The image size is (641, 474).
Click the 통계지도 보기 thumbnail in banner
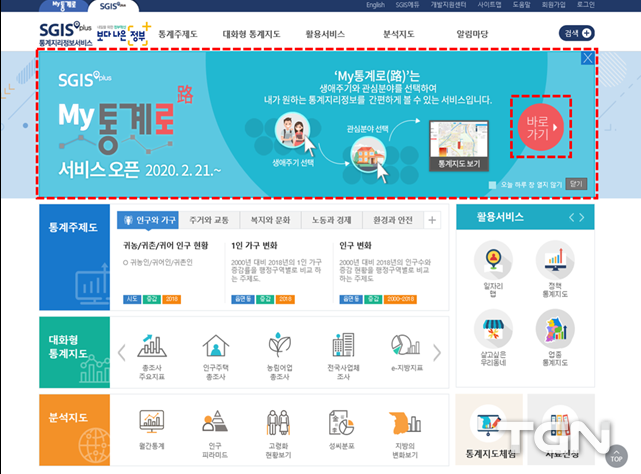point(459,146)
